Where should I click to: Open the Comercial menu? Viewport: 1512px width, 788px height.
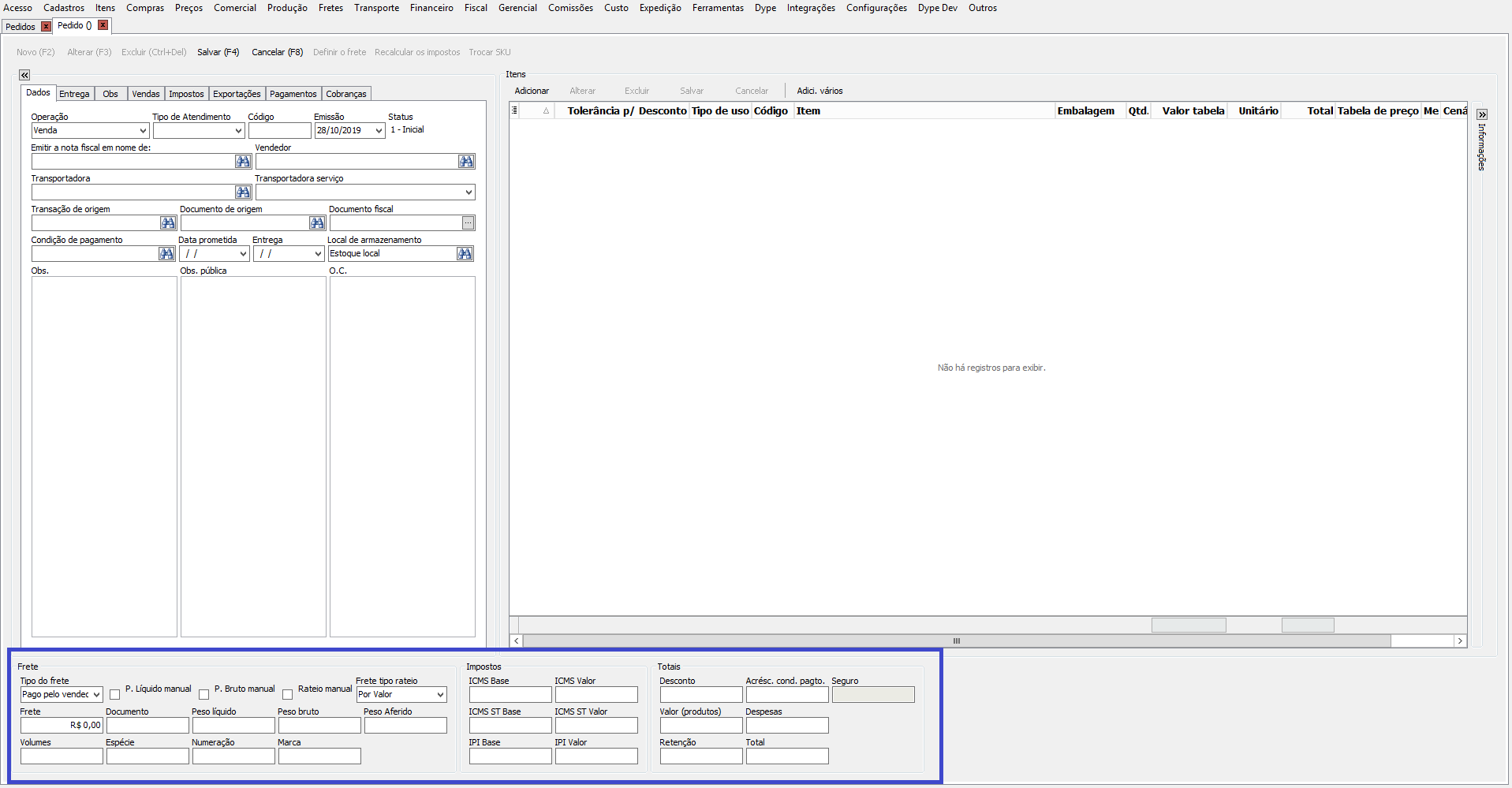[235, 8]
